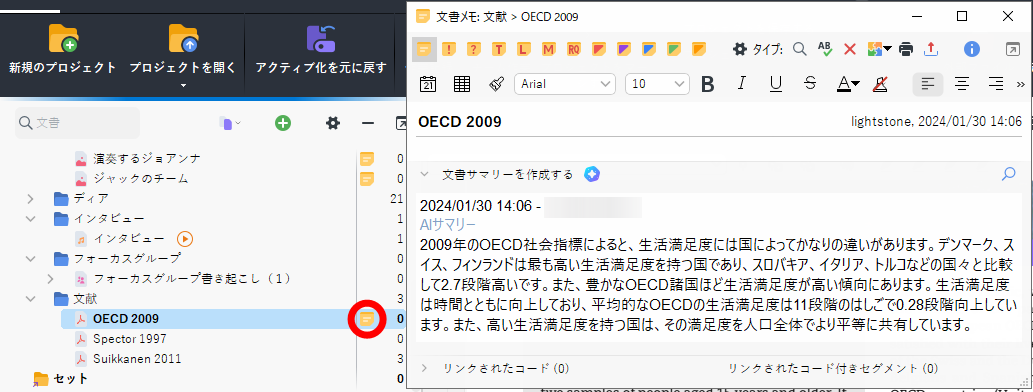Screen dimensions: 1033x392
Task: Insert a table into the memo
Action: 462,84
